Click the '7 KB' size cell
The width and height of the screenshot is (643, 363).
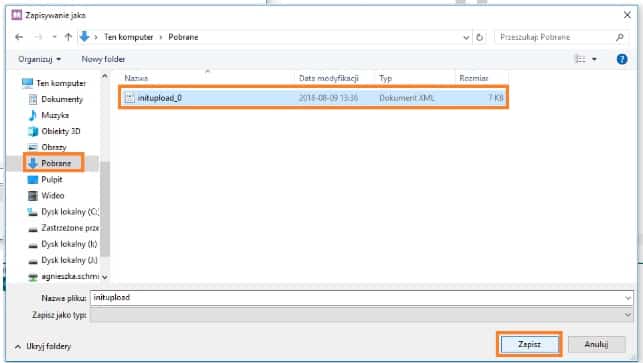pos(496,98)
